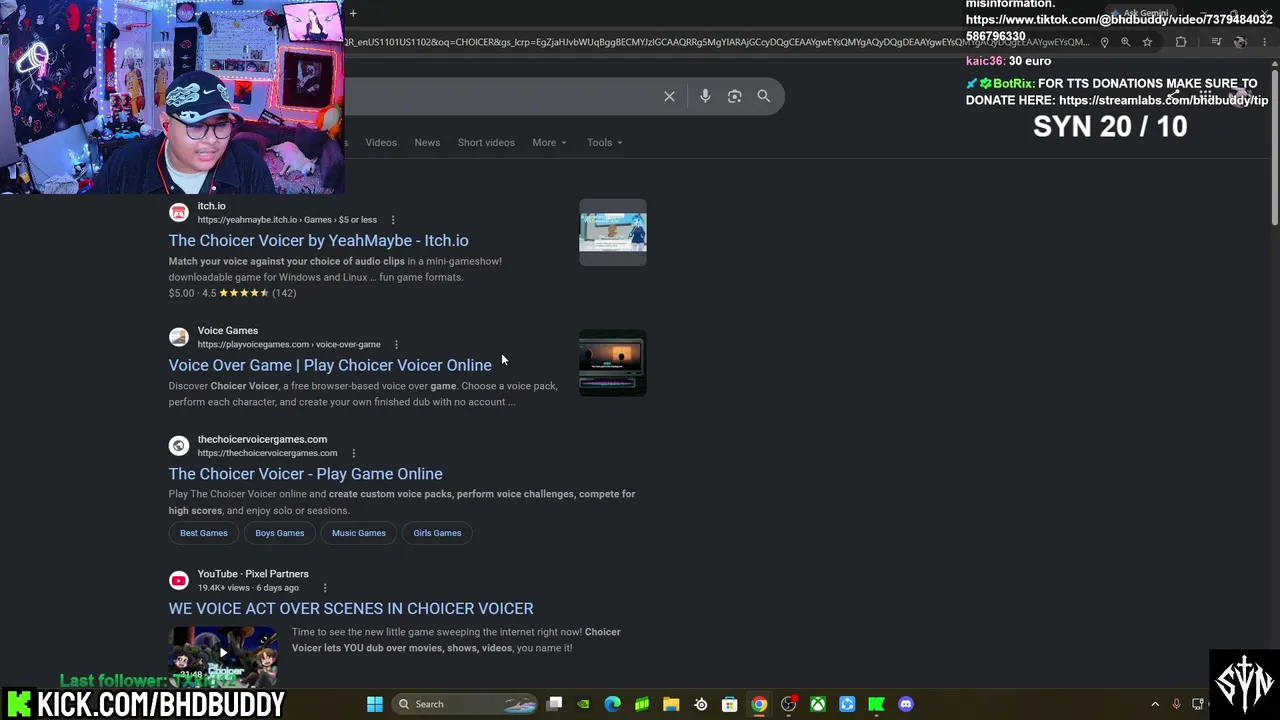Open the Voice Games result thumbnail image
Screen dimensions: 1280x720
click(613, 363)
